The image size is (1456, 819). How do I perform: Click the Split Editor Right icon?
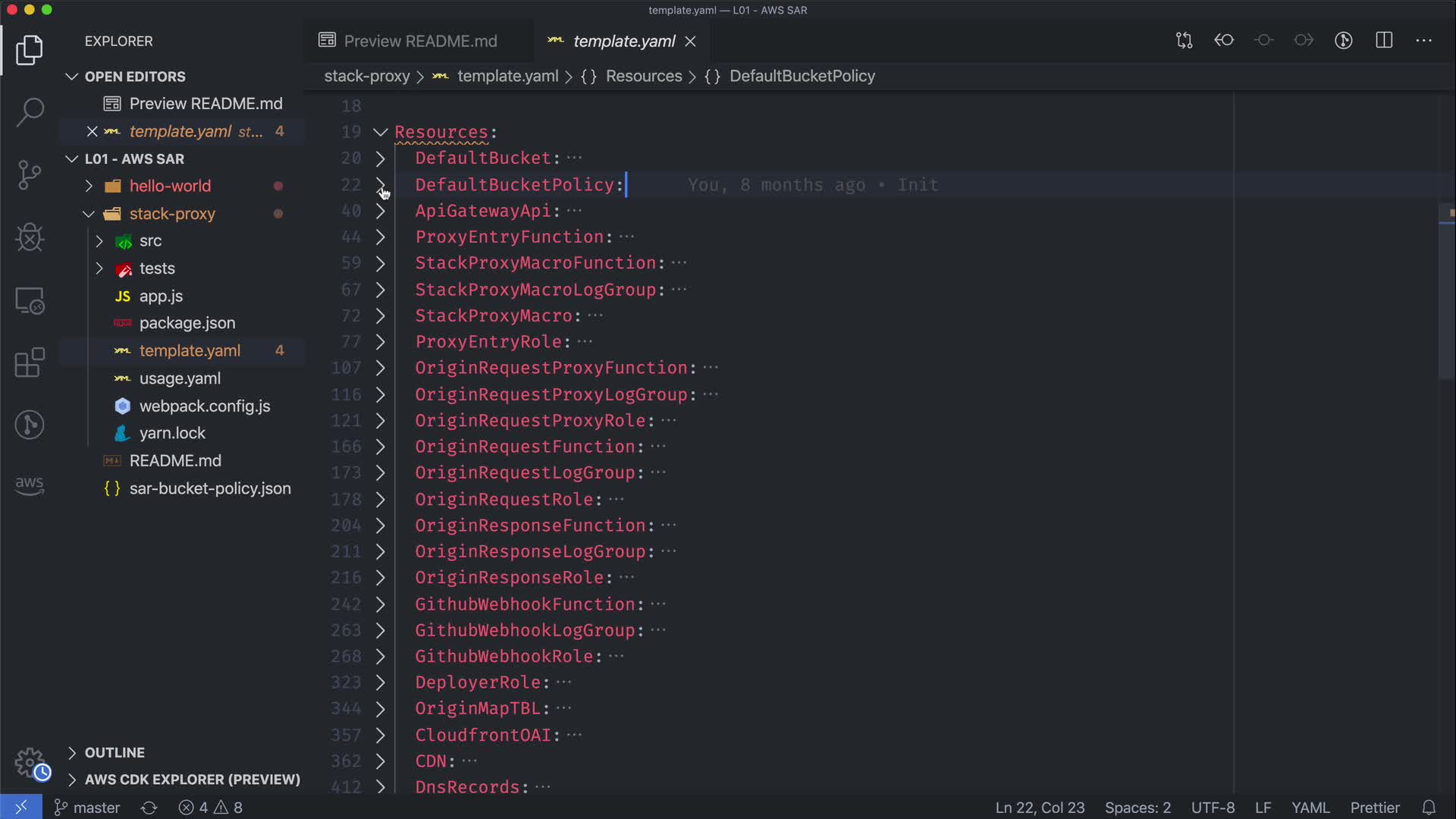click(x=1384, y=41)
